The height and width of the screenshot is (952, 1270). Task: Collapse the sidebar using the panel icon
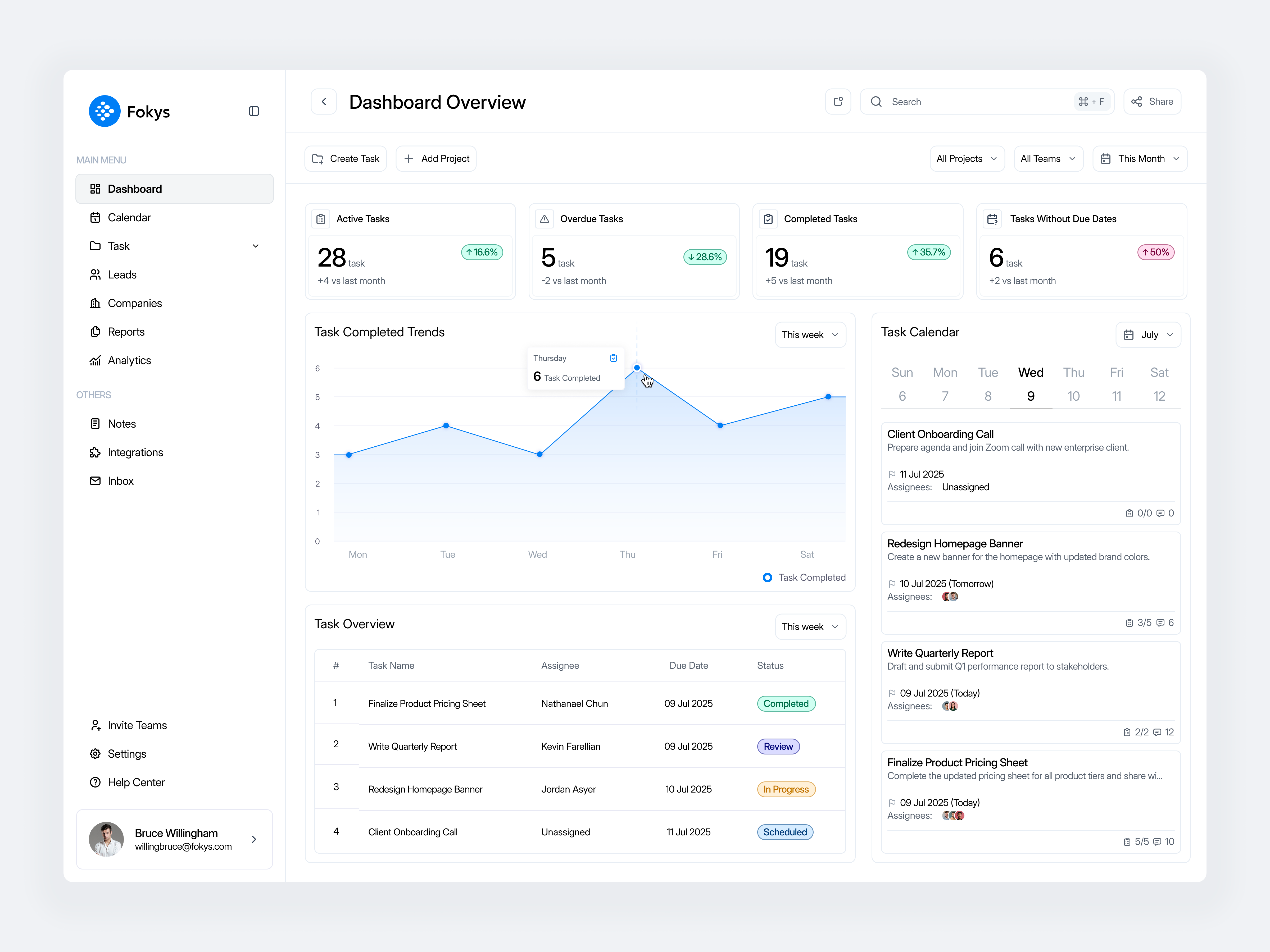(x=254, y=111)
